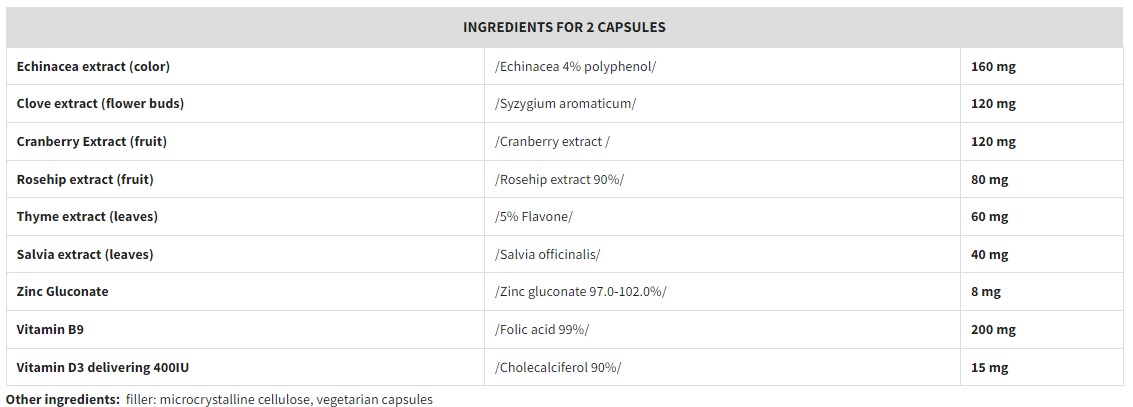Select the '/5% Flavone/' cell

point(533,217)
